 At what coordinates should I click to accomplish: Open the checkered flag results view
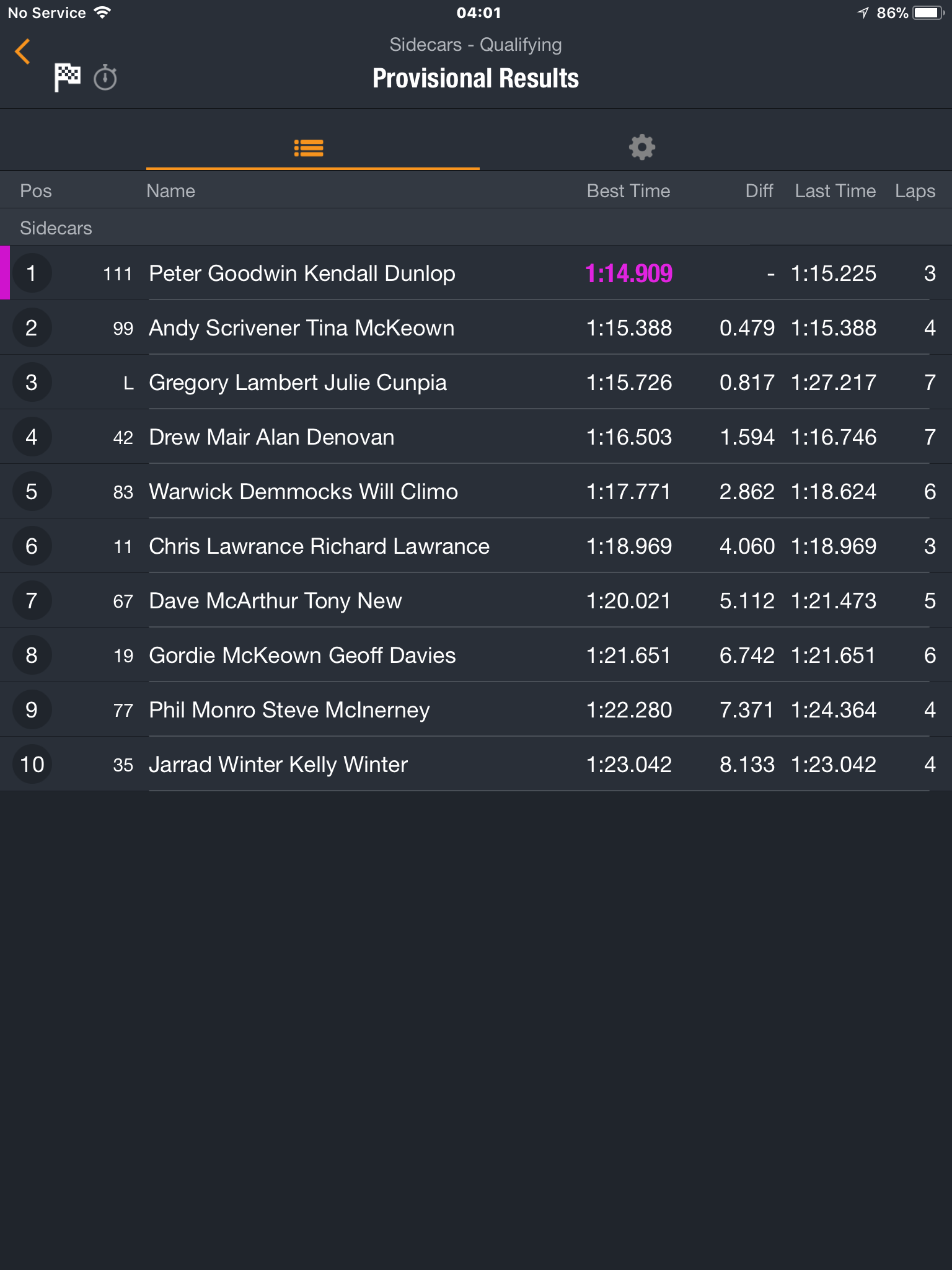67,78
